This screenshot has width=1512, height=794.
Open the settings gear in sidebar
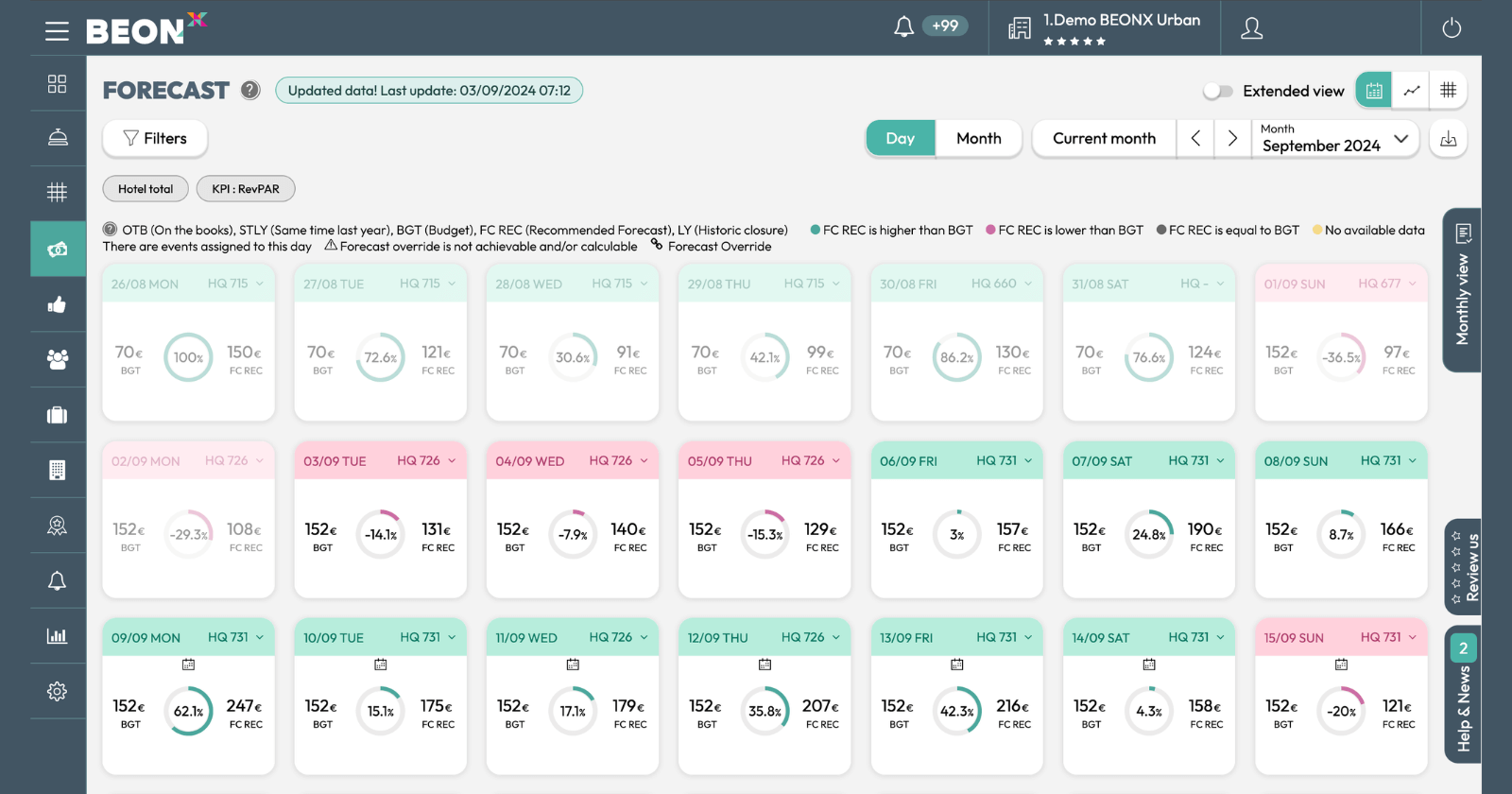(58, 691)
